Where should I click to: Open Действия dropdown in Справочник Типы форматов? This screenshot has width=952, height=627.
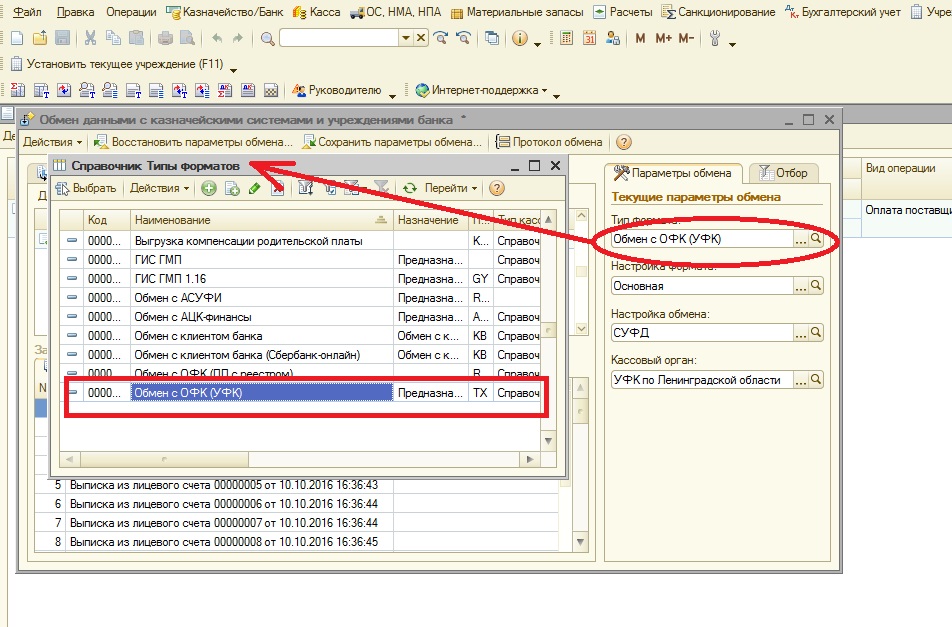(159, 188)
